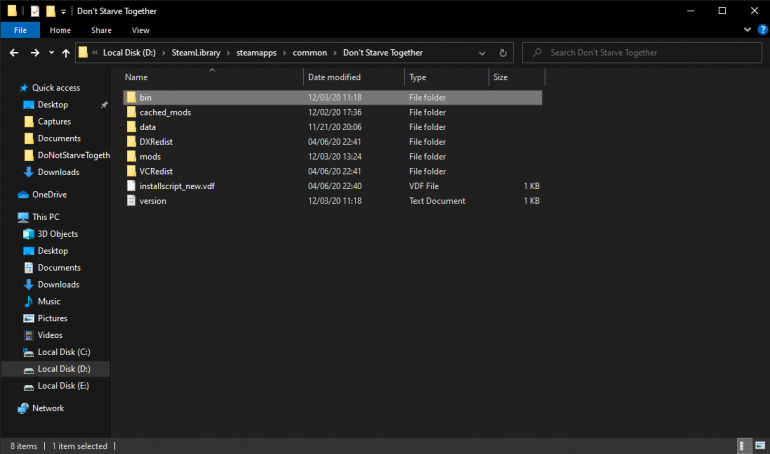Click the Search Don't Starve Together box
The image size is (770, 454).
pos(640,52)
